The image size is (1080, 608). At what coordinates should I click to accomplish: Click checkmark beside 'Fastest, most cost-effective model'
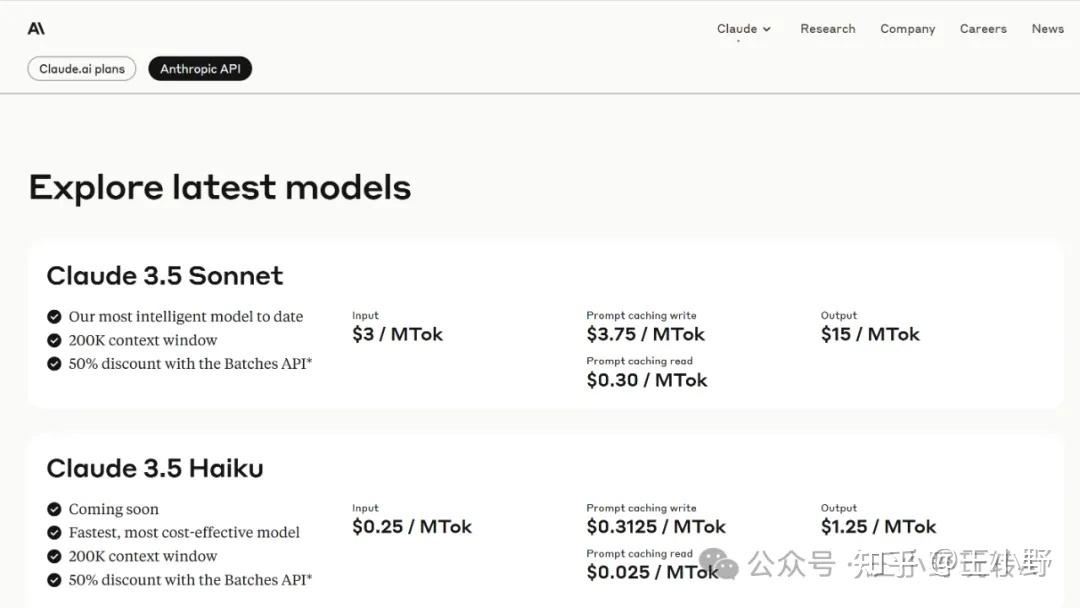pyautogui.click(x=54, y=533)
